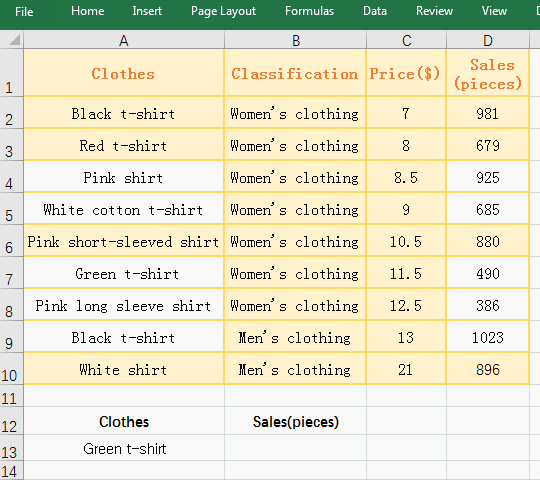Select row 3 header
Viewport: 540px width, 480px height.
tap(12, 145)
